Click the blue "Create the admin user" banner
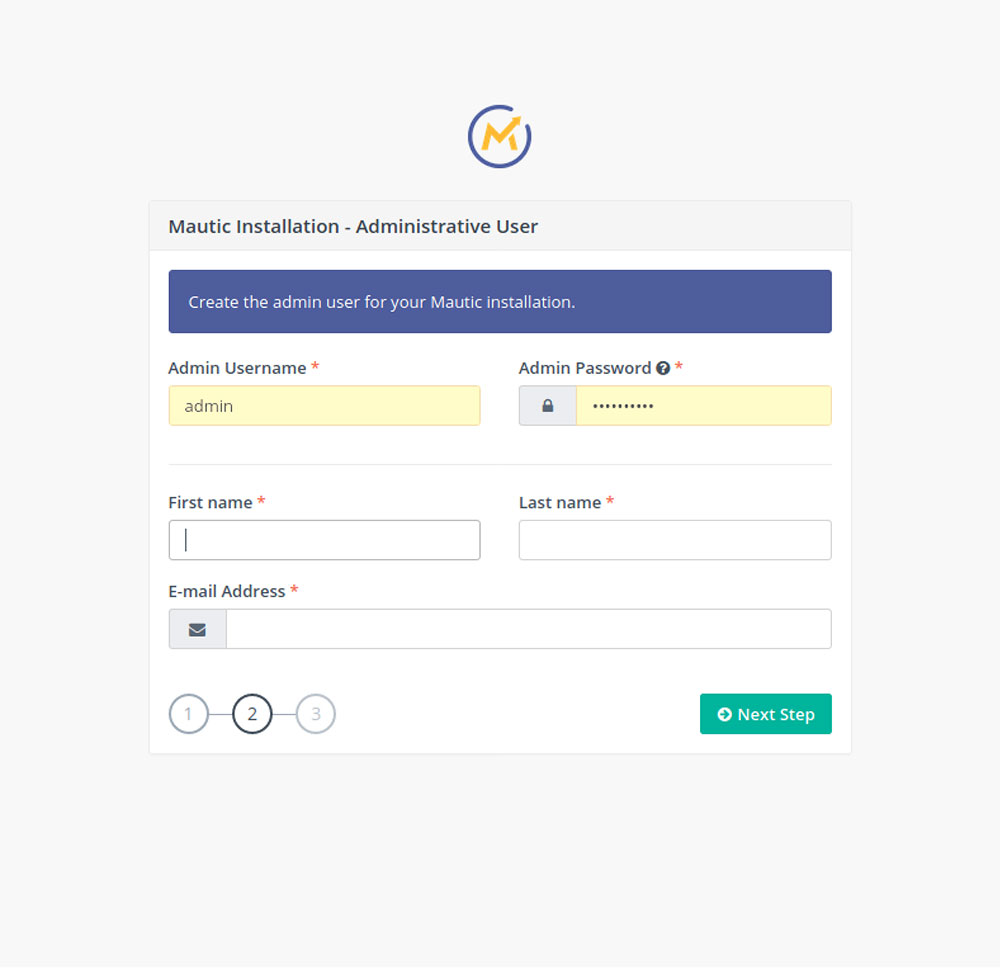This screenshot has height=970, width=1000. point(500,301)
